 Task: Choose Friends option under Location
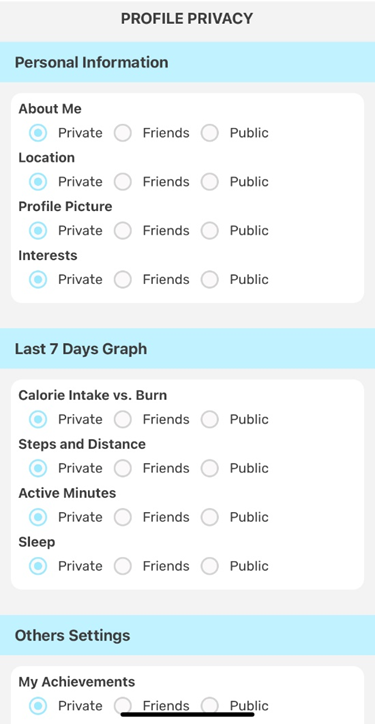pyautogui.click(x=123, y=182)
